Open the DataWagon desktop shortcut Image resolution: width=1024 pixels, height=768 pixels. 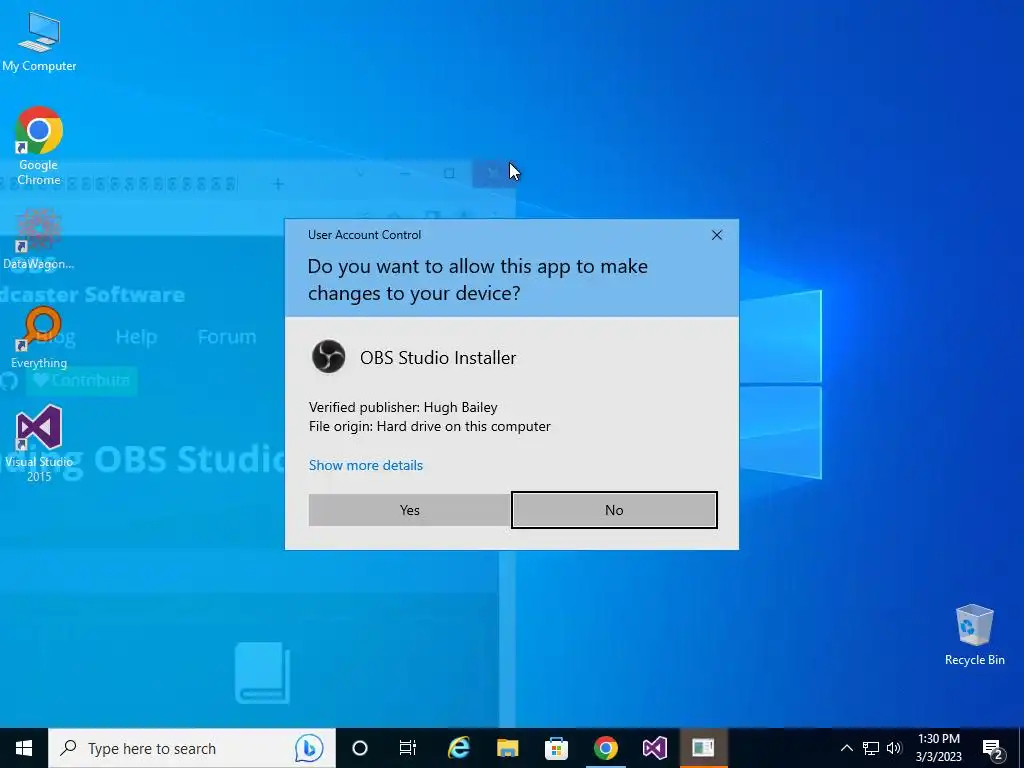coord(39,239)
